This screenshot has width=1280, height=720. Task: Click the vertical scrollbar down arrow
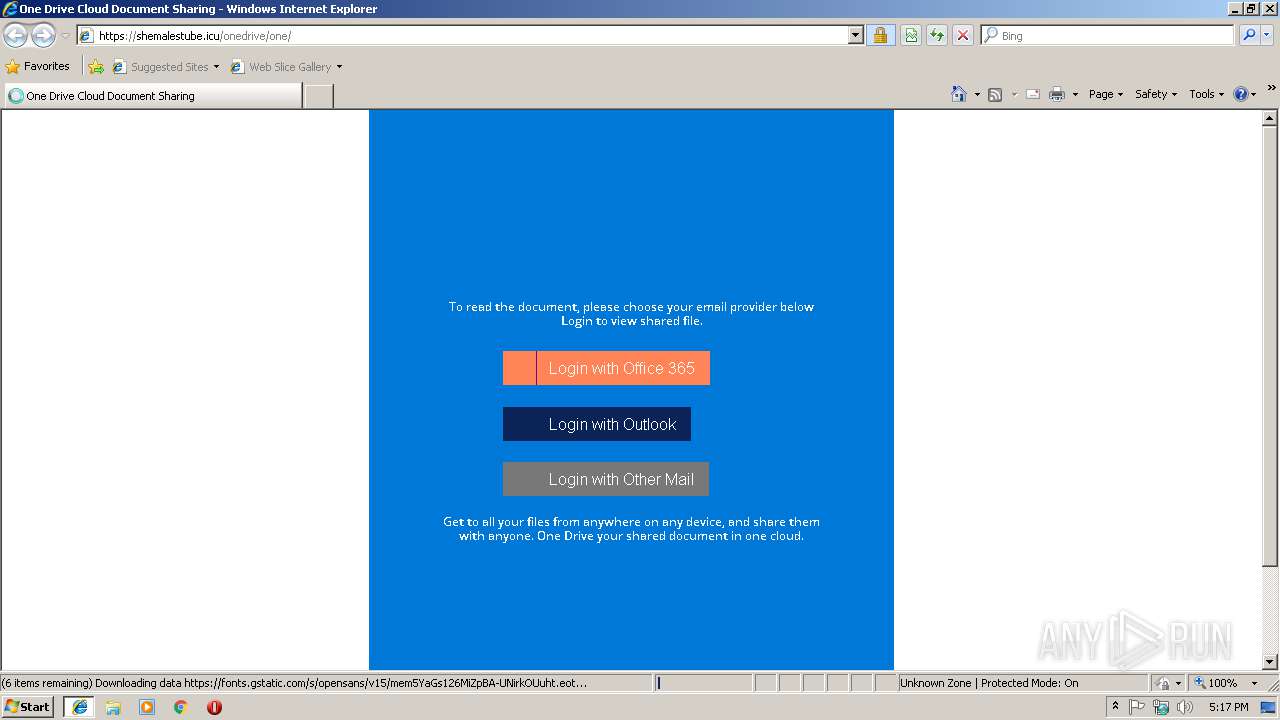pyautogui.click(x=1270, y=661)
